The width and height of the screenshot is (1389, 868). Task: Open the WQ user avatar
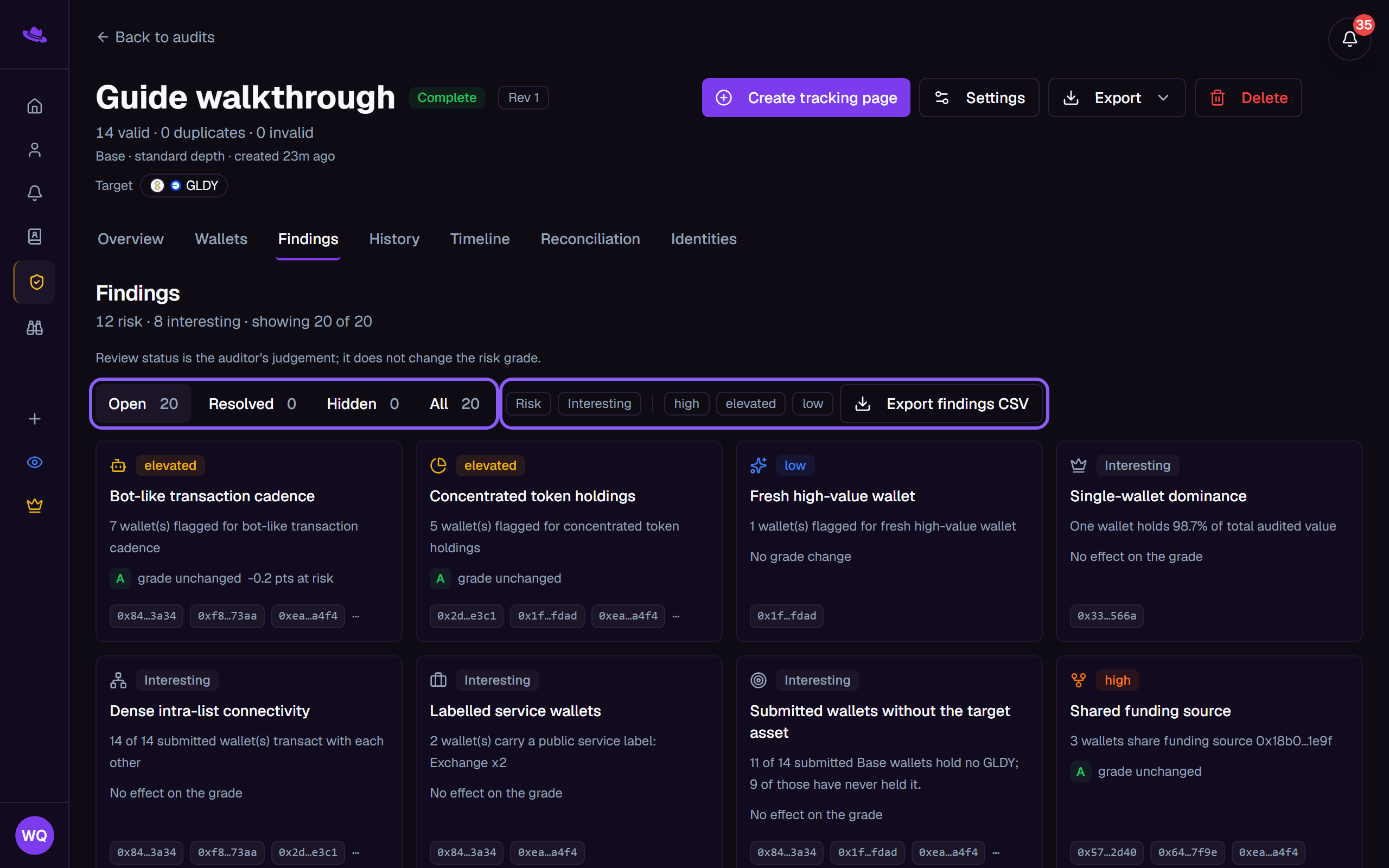[x=34, y=835]
